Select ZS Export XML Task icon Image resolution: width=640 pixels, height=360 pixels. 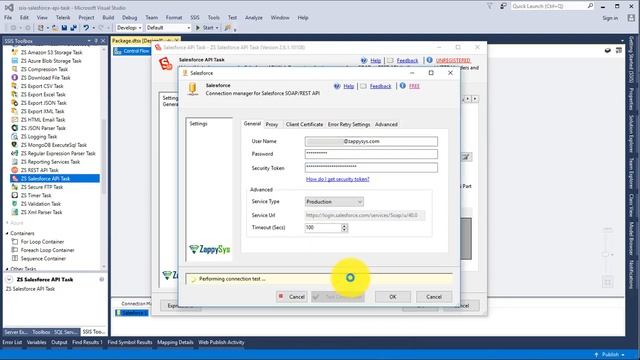tap(15, 111)
